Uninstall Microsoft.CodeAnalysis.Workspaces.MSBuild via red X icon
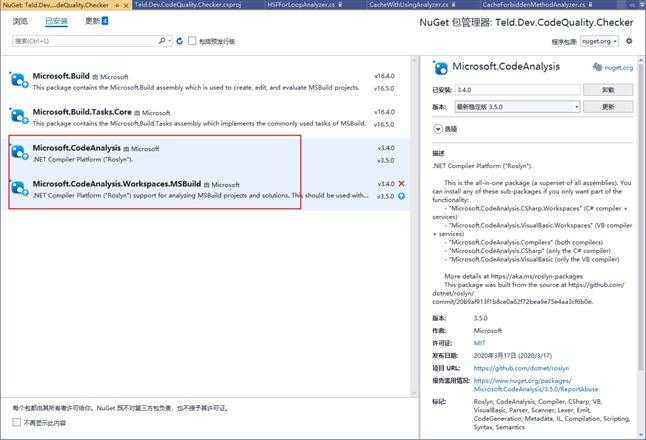The width and height of the screenshot is (646, 440). click(401, 183)
